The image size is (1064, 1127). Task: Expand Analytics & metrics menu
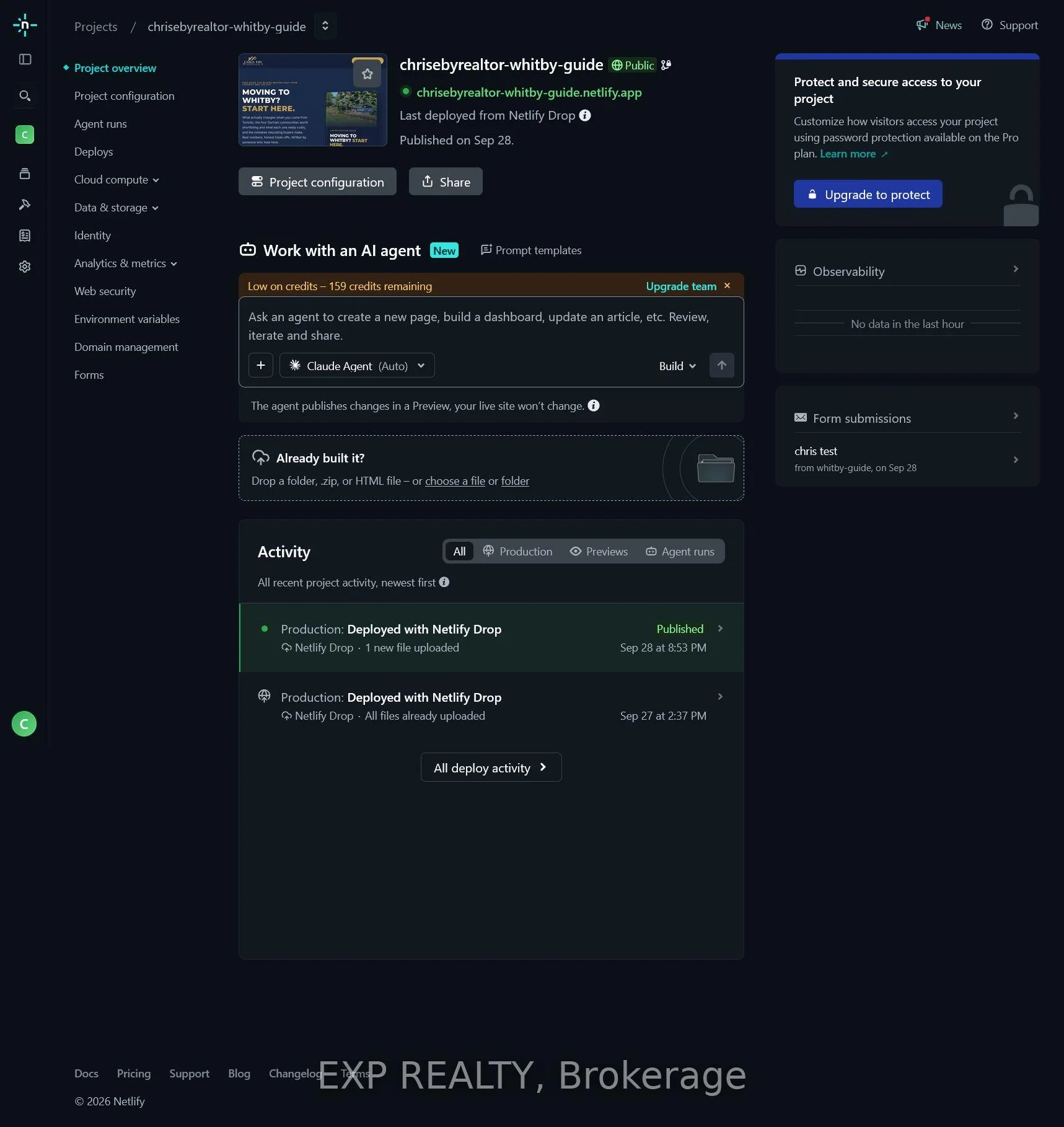(x=126, y=263)
